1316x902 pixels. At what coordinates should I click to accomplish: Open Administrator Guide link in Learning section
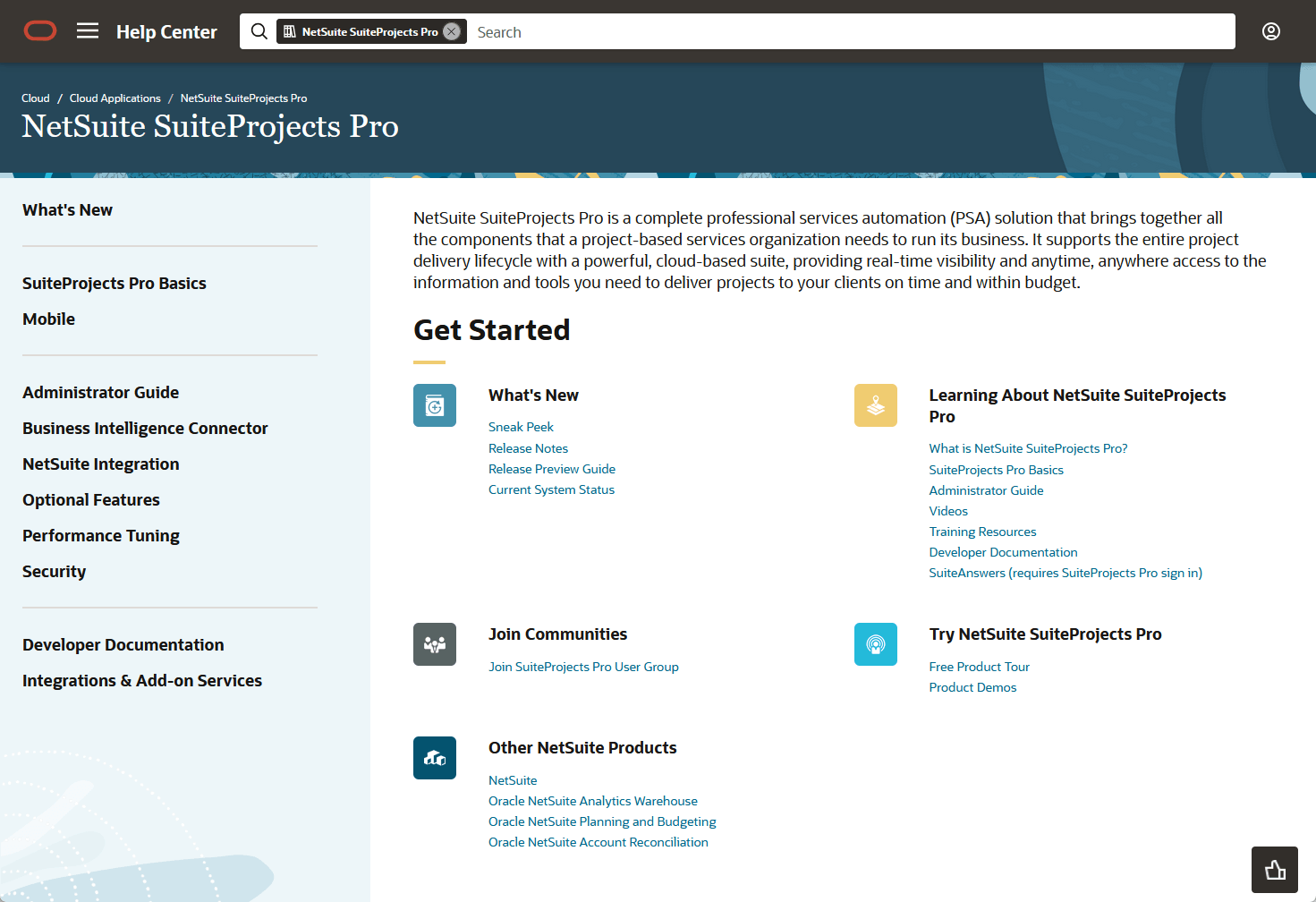point(987,490)
